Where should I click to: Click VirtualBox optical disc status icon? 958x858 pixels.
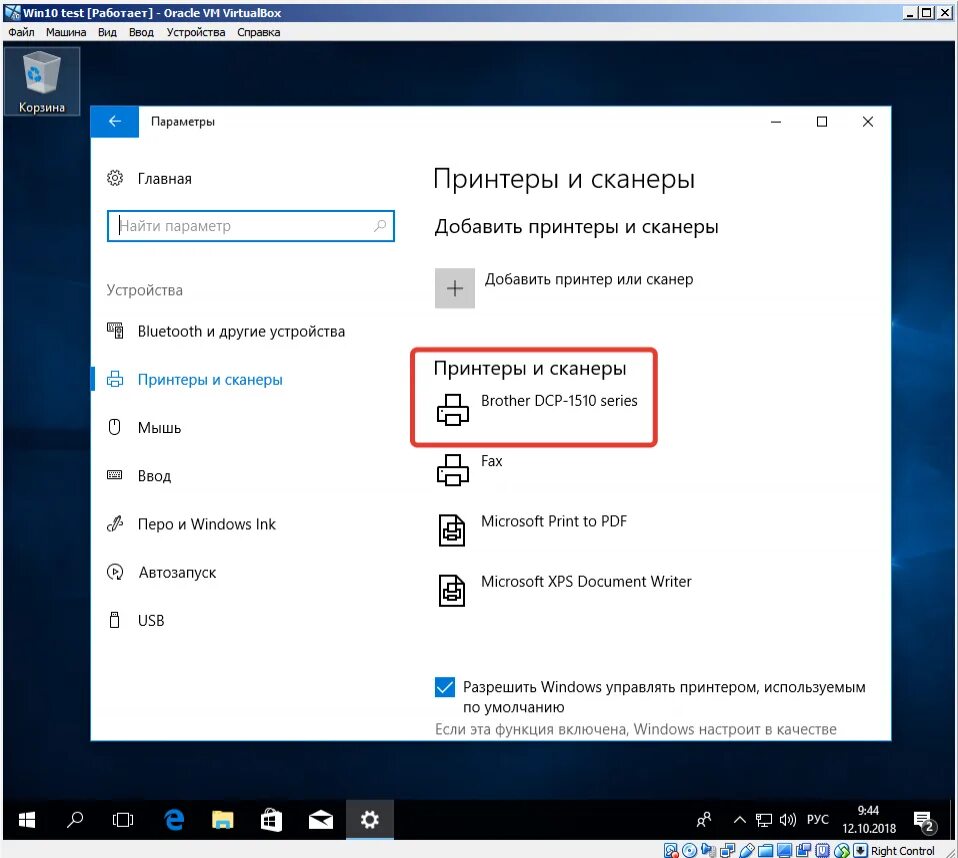[x=690, y=850]
